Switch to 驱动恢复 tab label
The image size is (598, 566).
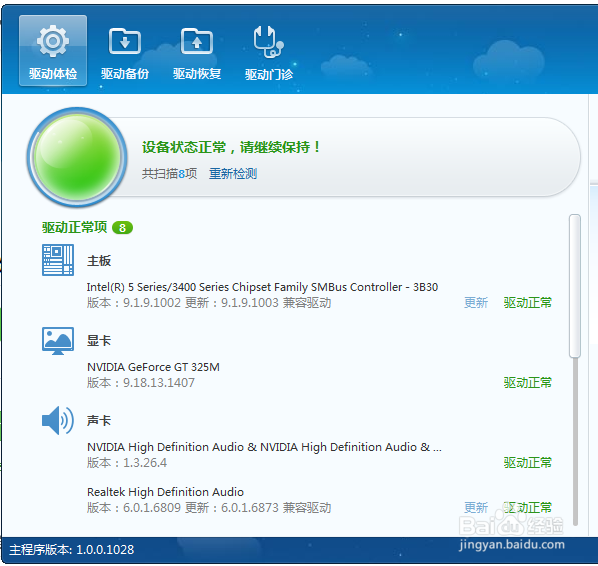pyautogui.click(x=197, y=74)
